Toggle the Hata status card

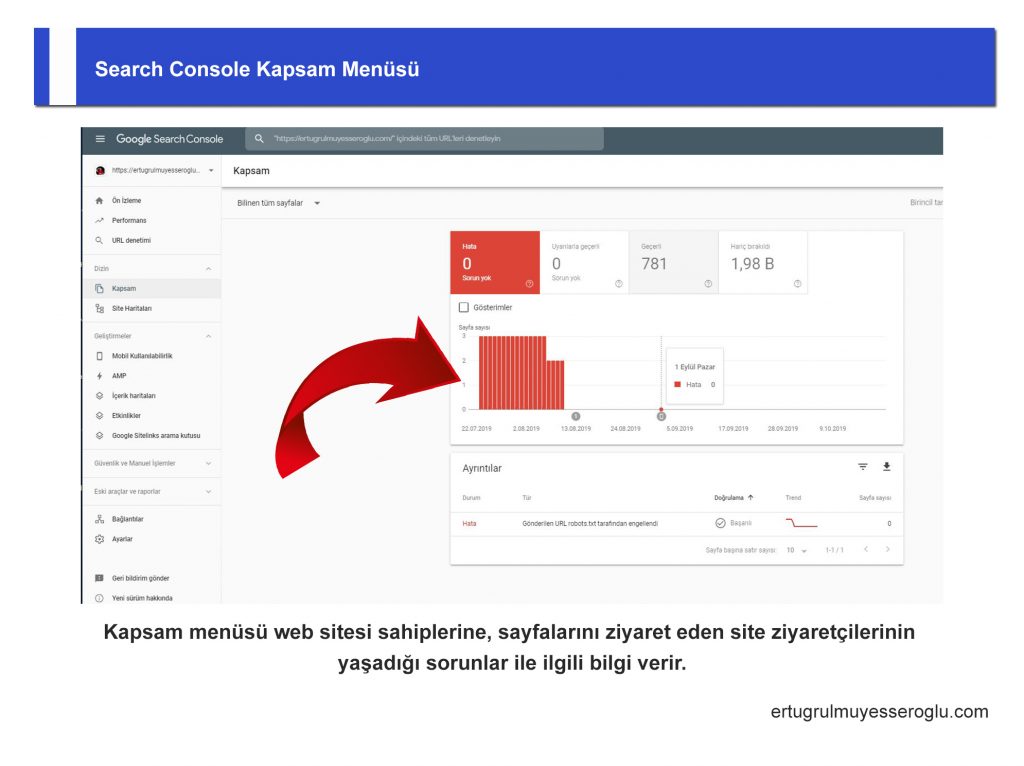pyautogui.click(x=495, y=260)
